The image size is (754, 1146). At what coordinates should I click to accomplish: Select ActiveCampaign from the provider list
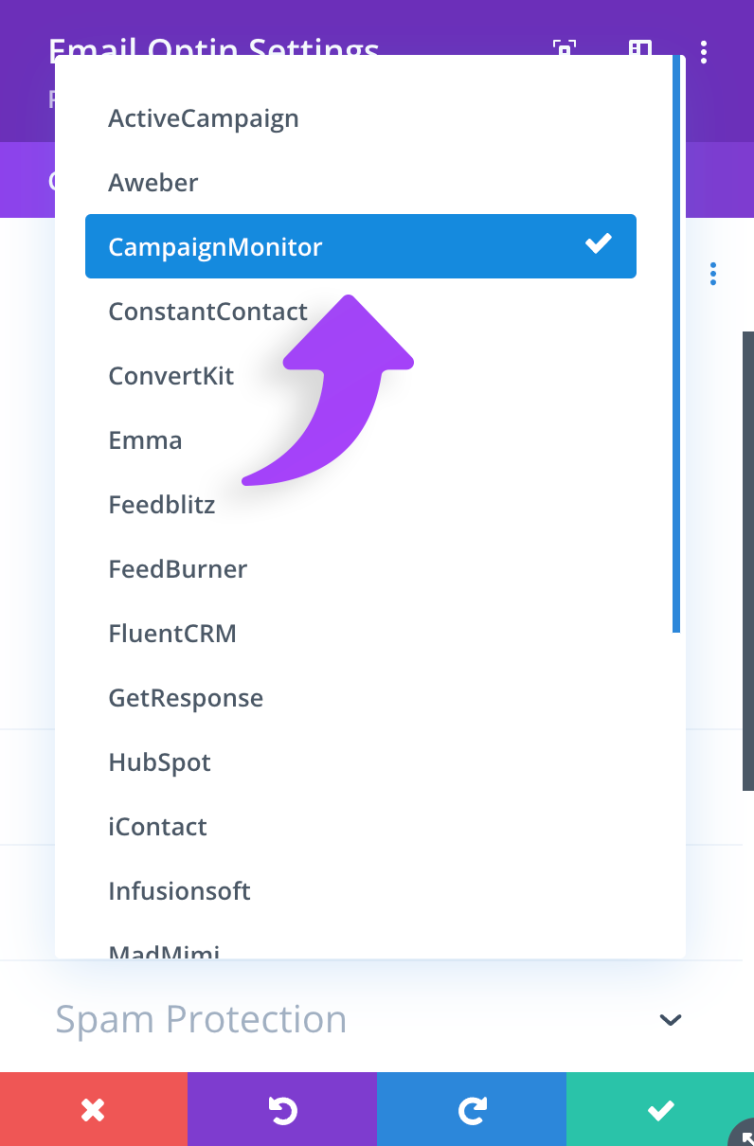coord(203,118)
